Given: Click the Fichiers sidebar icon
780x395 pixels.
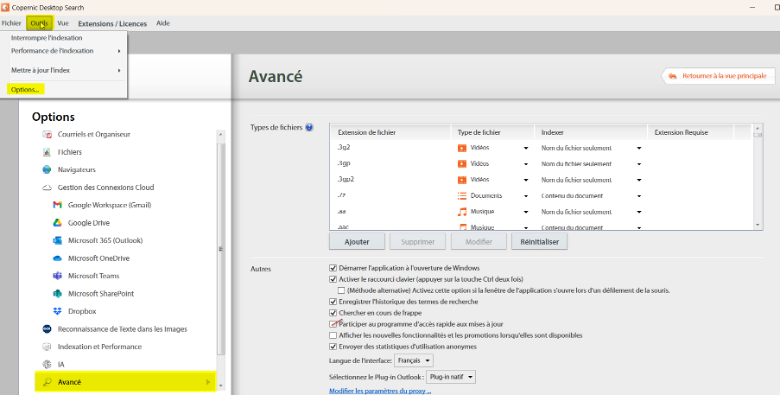Looking at the screenshot, I should click(x=47, y=152).
